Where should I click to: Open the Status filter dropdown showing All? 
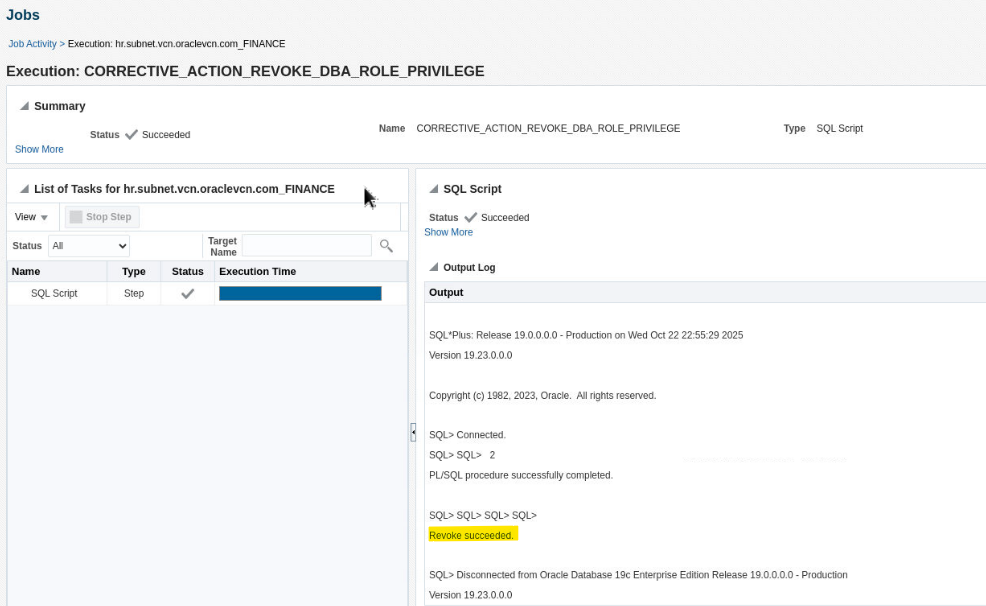point(89,245)
